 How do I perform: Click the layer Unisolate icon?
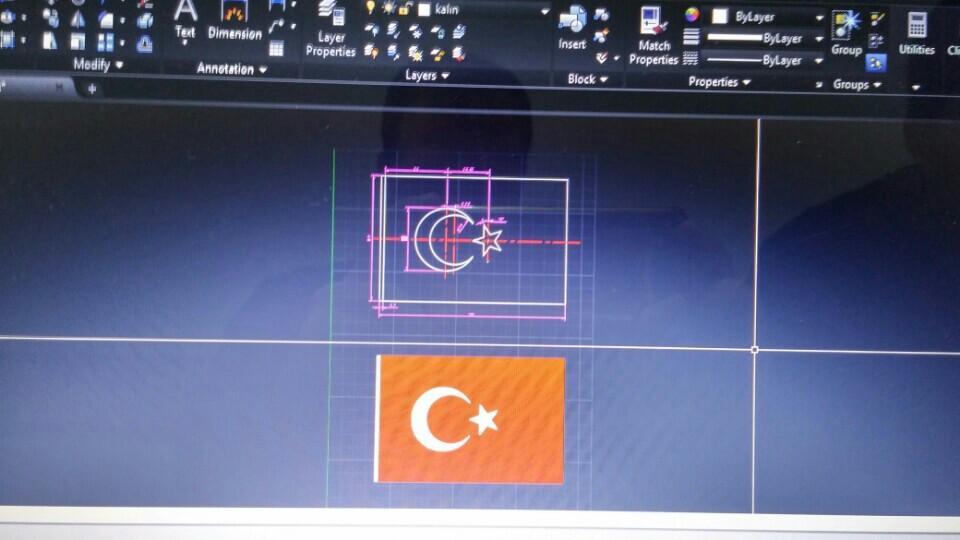392,52
